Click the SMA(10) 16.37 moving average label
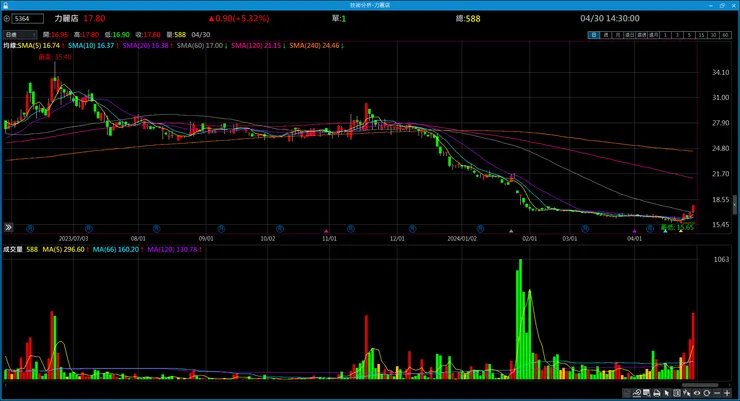This screenshot has height=401, width=740. coord(93,46)
